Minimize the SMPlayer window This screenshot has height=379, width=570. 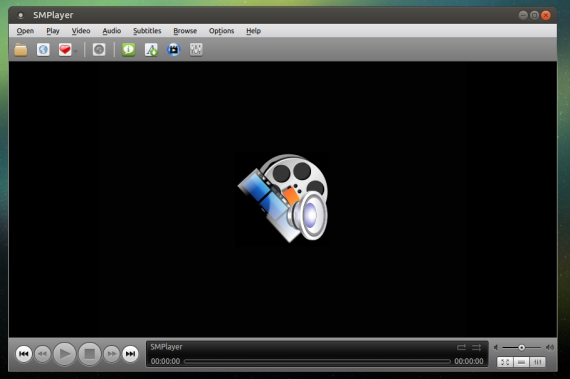pos(523,15)
